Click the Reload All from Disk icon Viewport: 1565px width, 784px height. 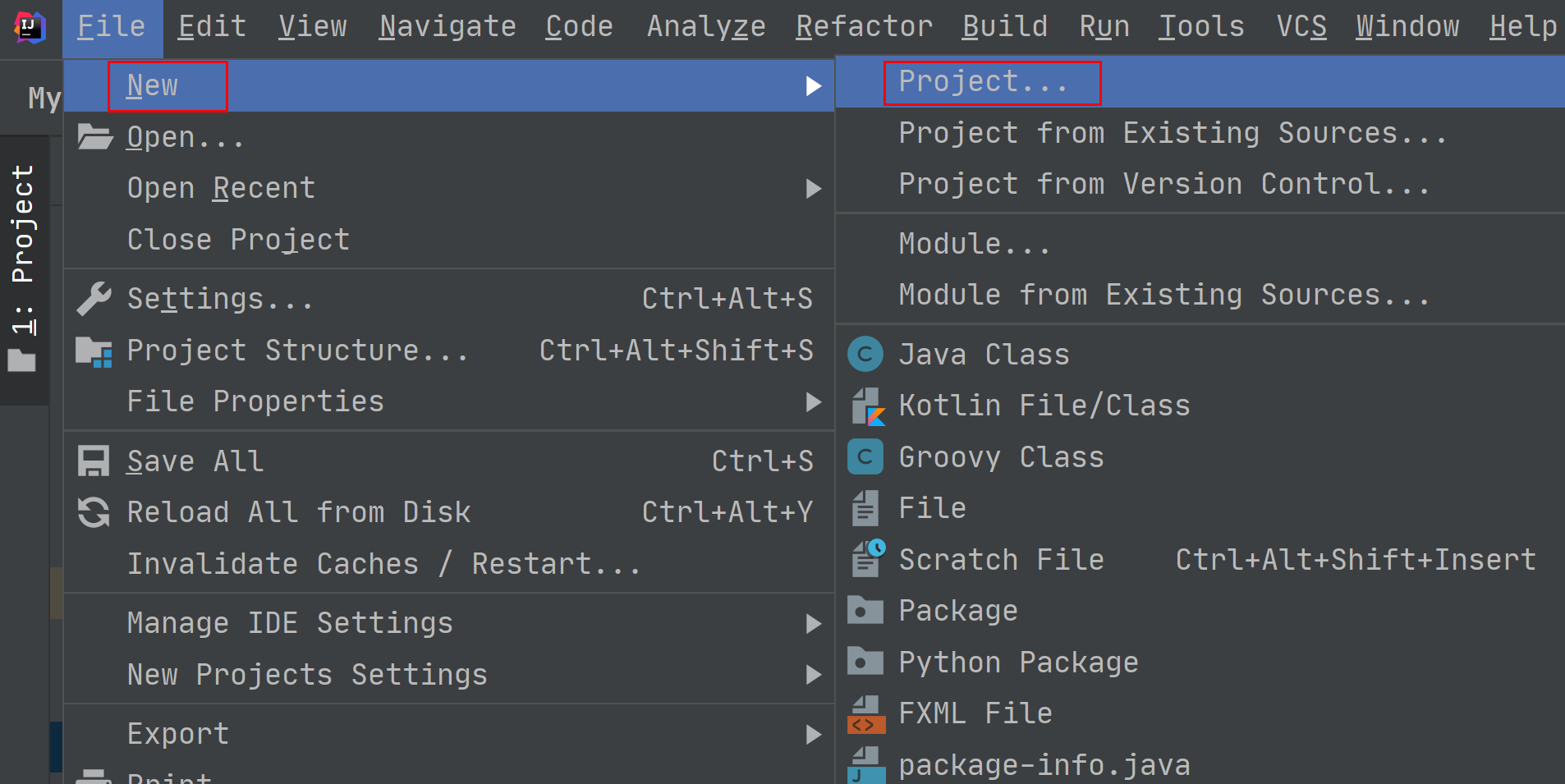[x=94, y=512]
